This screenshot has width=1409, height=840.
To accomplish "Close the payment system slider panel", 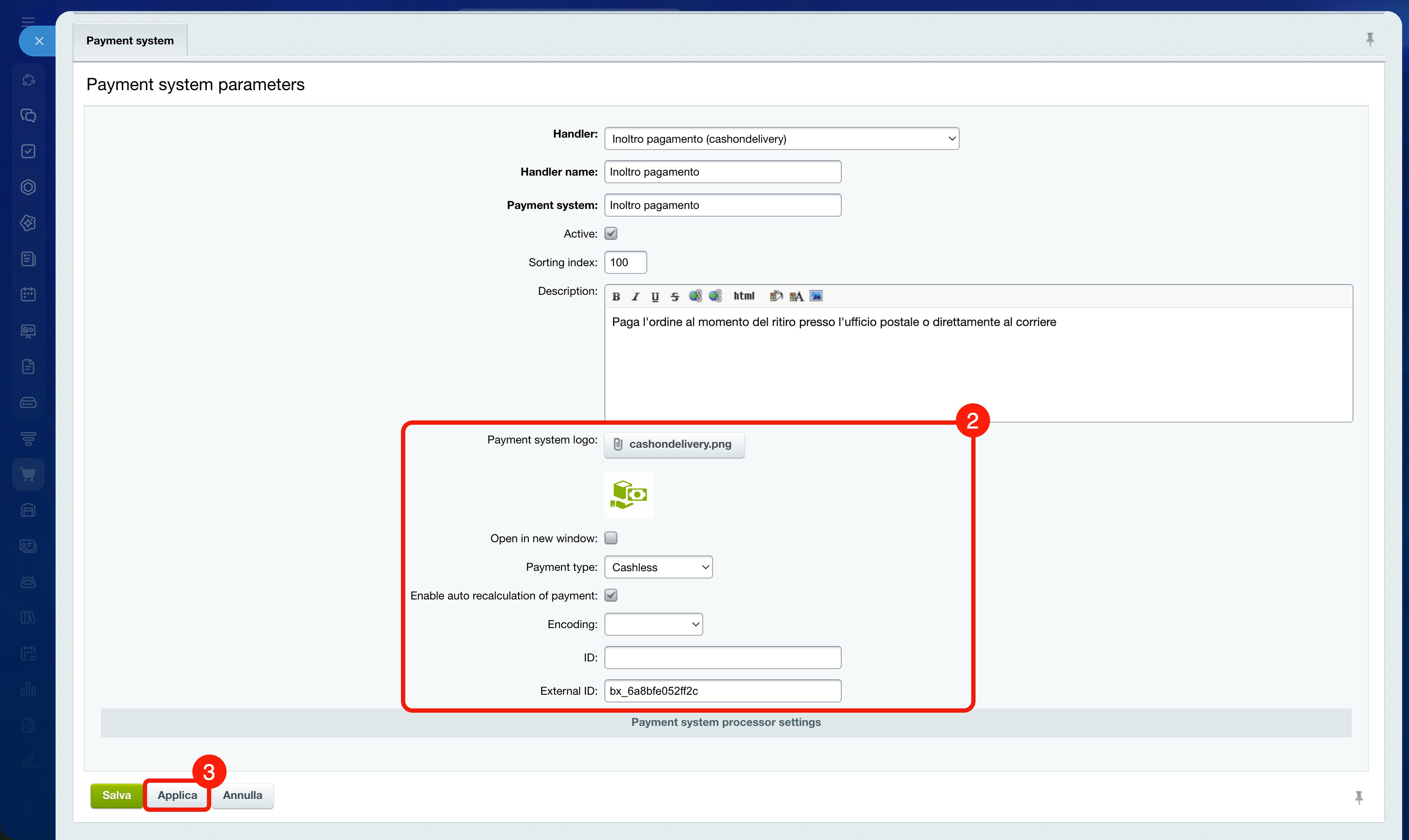I will 38,41.
